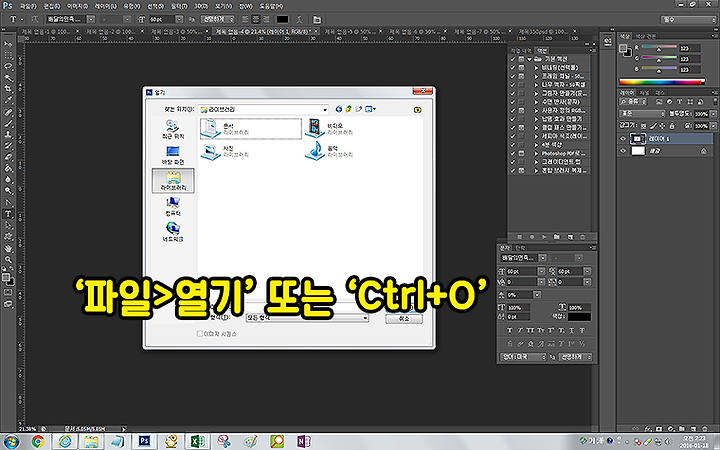Image resolution: width=720 pixels, height=450 pixels.
Task: Toggle checkmark for 그레이디언트 맵 action
Action: click(x=513, y=162)
